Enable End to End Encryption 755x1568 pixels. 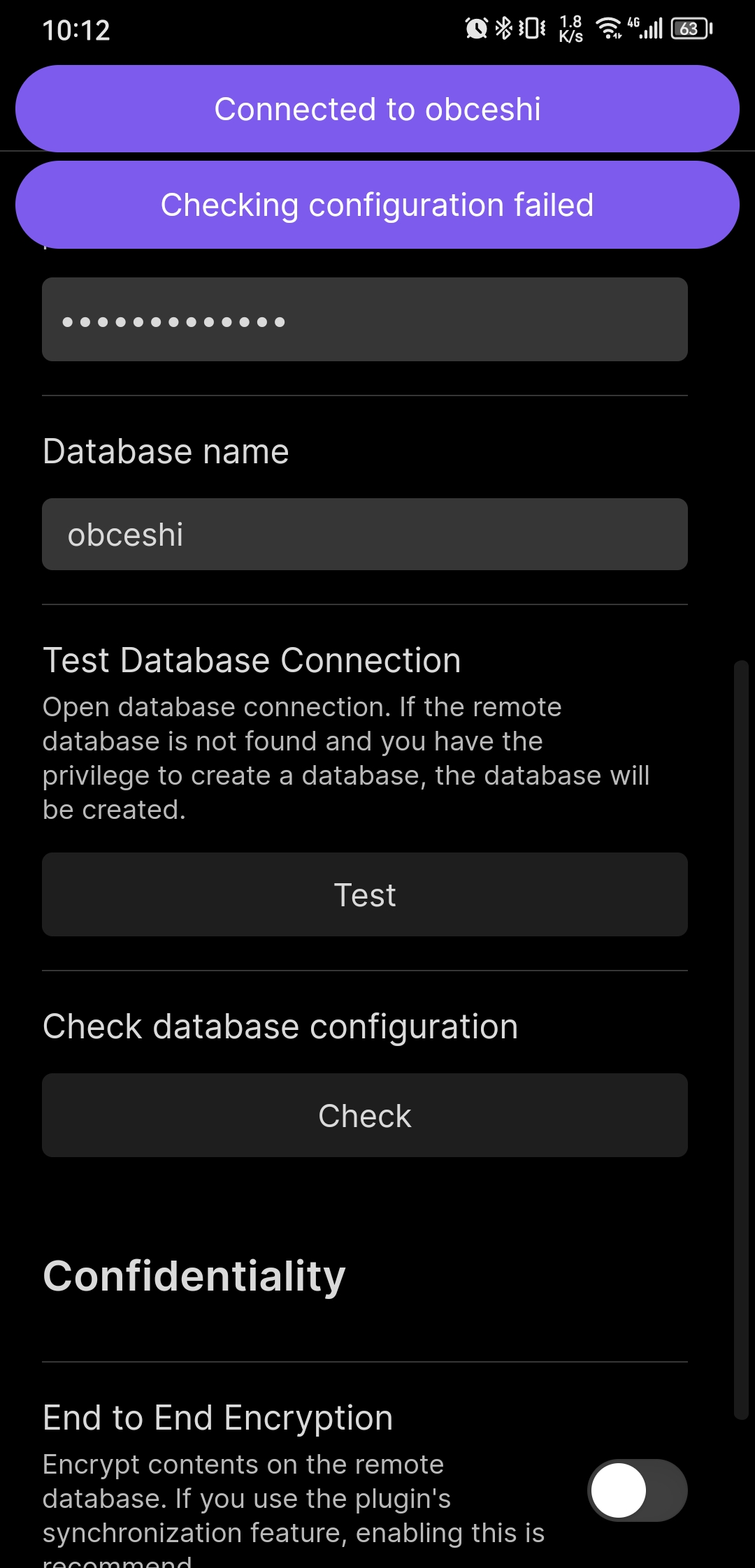pos(638,1489)
